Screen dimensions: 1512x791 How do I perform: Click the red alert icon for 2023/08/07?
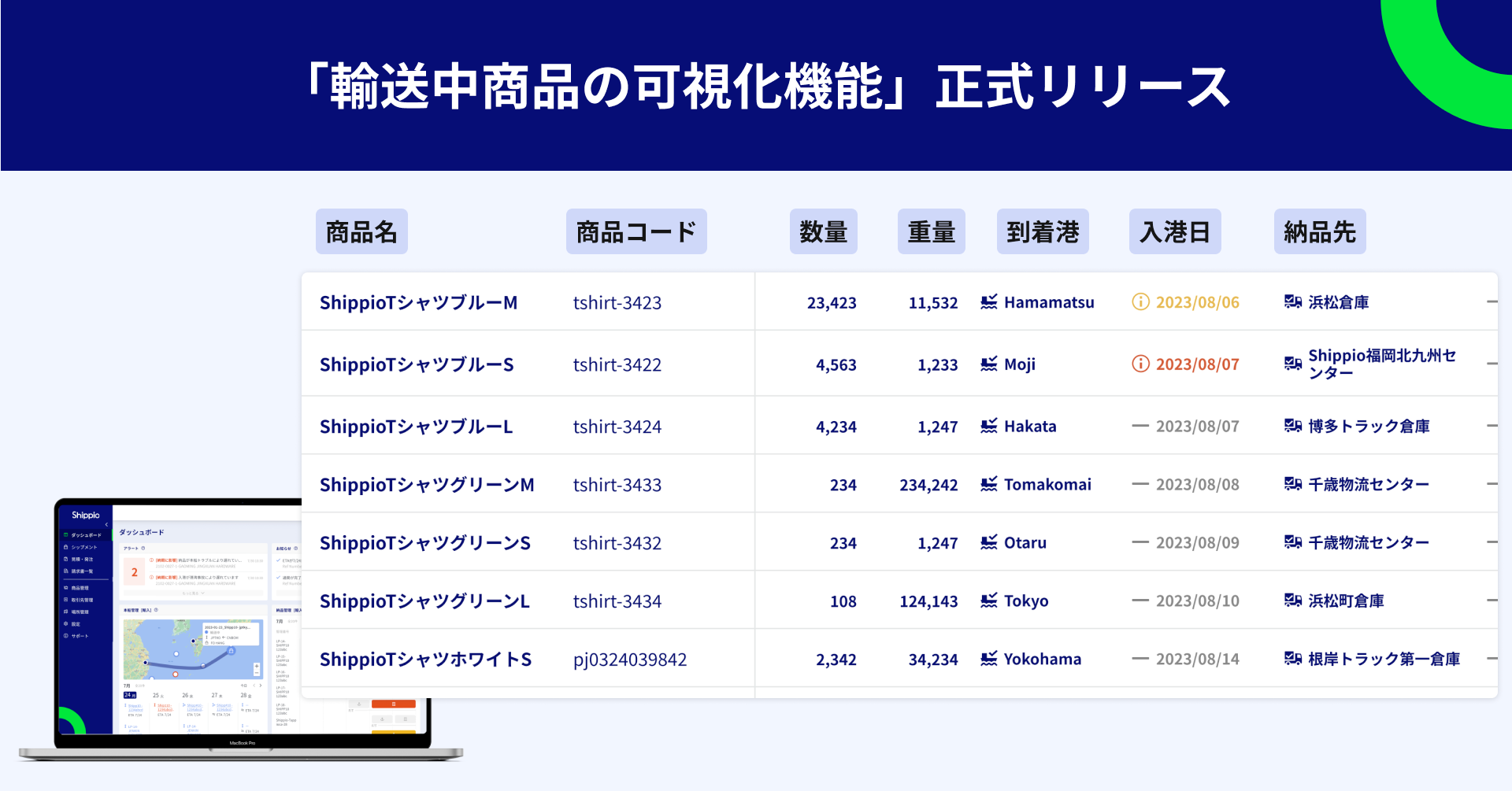[1140, 364]
